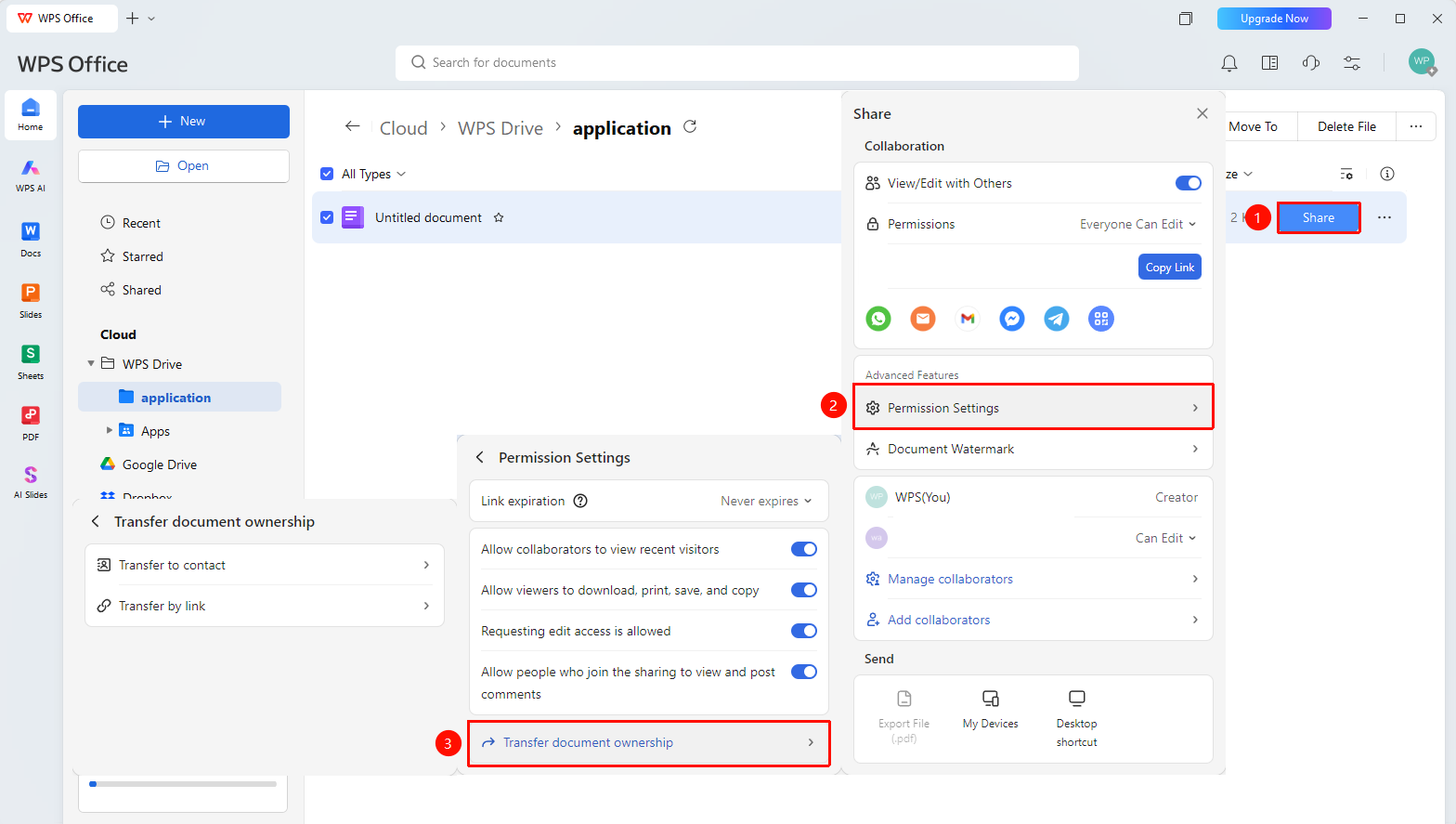This screenshot has width=1456, height=824.
Task: Toggle allow viewers to download, print, save
Action: tap(804, 590)
